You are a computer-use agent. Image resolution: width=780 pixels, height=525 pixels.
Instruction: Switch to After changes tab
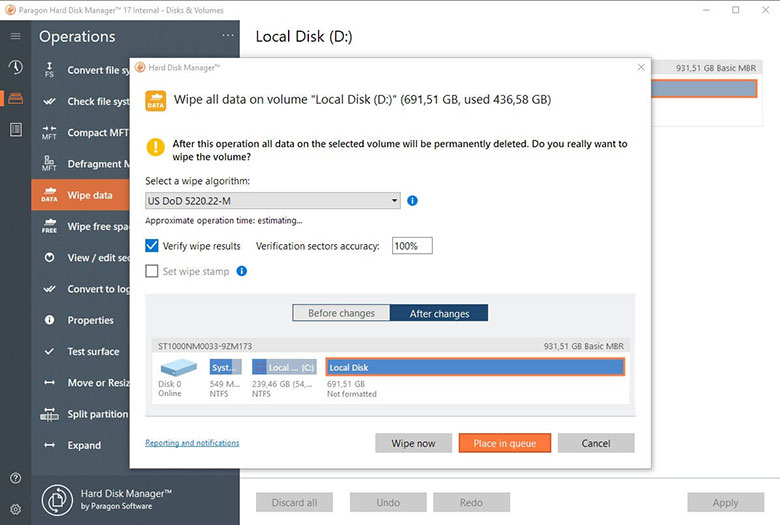tap(439, 313)
